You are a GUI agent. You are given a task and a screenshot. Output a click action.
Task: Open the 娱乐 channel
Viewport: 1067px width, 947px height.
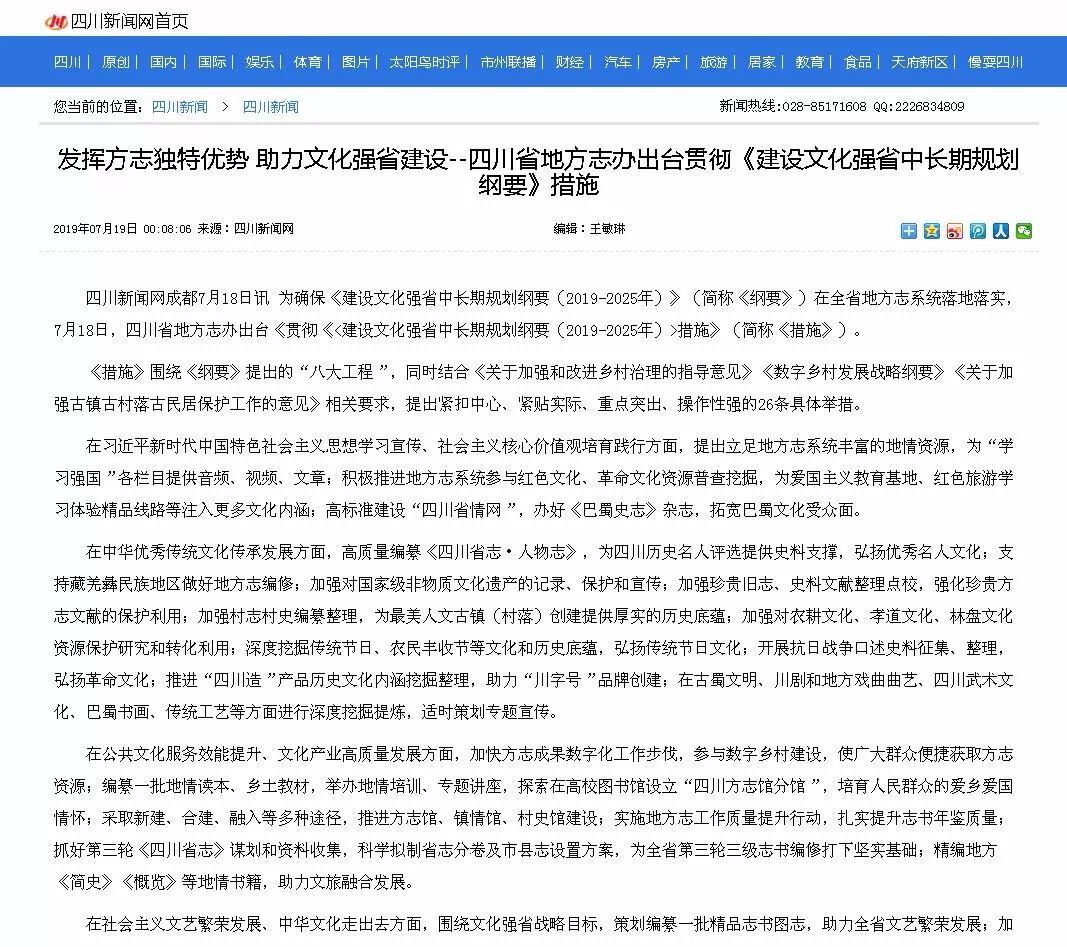coord(260,62)
